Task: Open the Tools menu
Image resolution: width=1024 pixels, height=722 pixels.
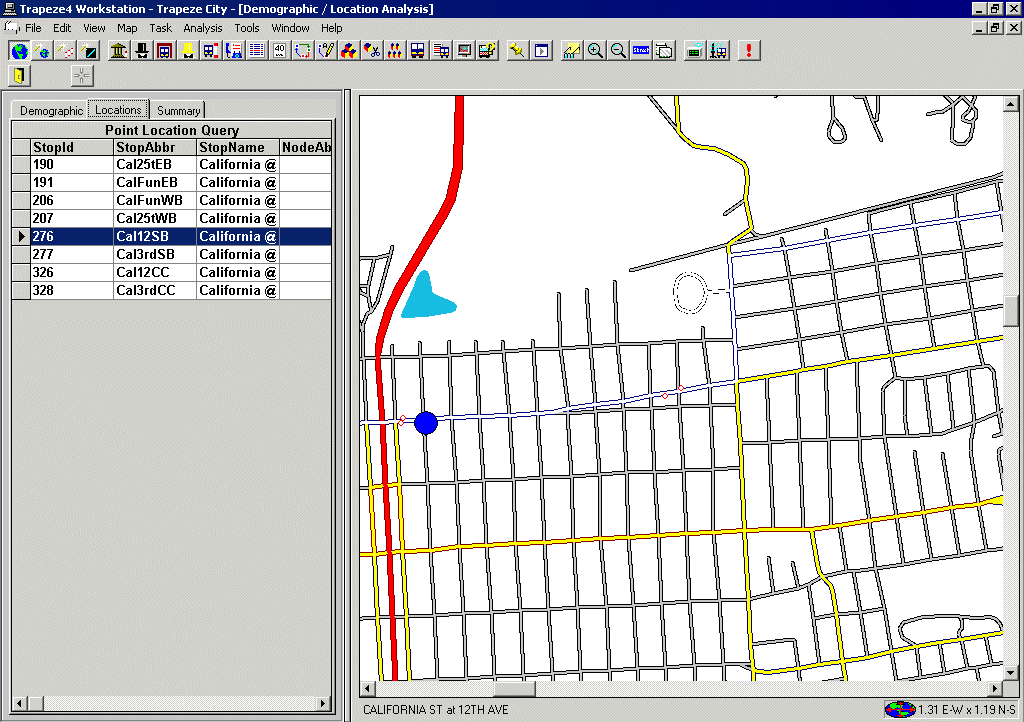Action: click(x=246, y=28)
